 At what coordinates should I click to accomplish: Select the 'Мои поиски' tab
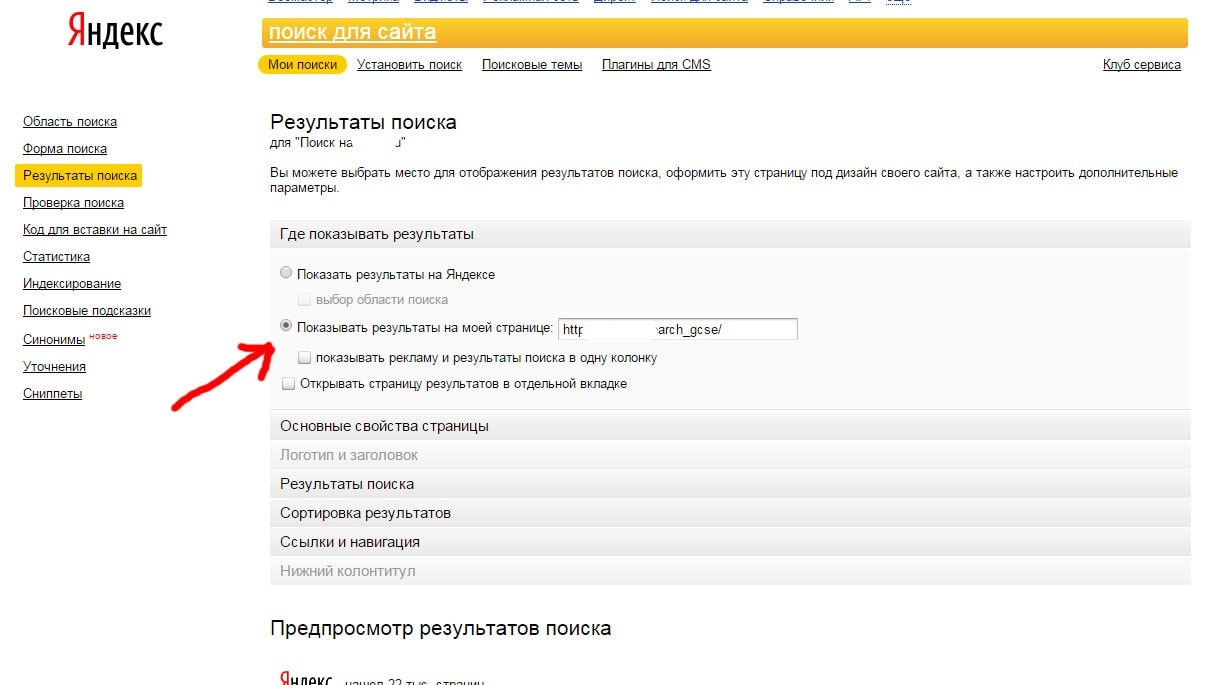click(x=303, y=64)
